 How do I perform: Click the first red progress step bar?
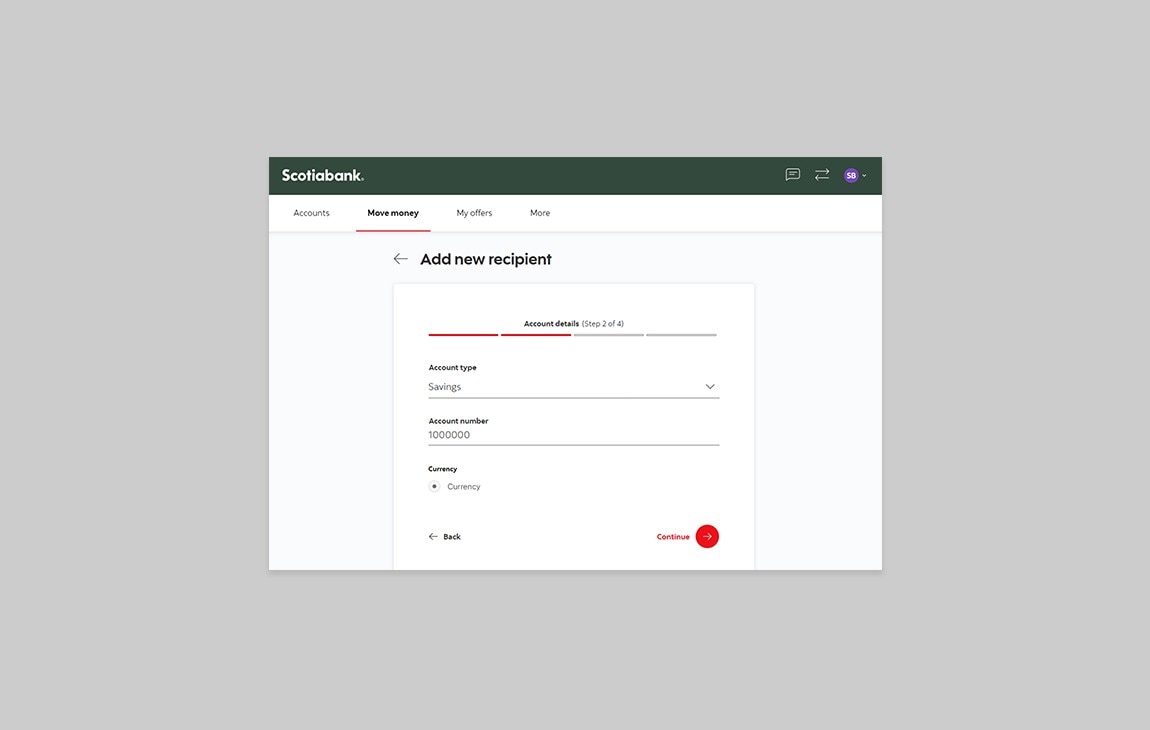[464, 335]
